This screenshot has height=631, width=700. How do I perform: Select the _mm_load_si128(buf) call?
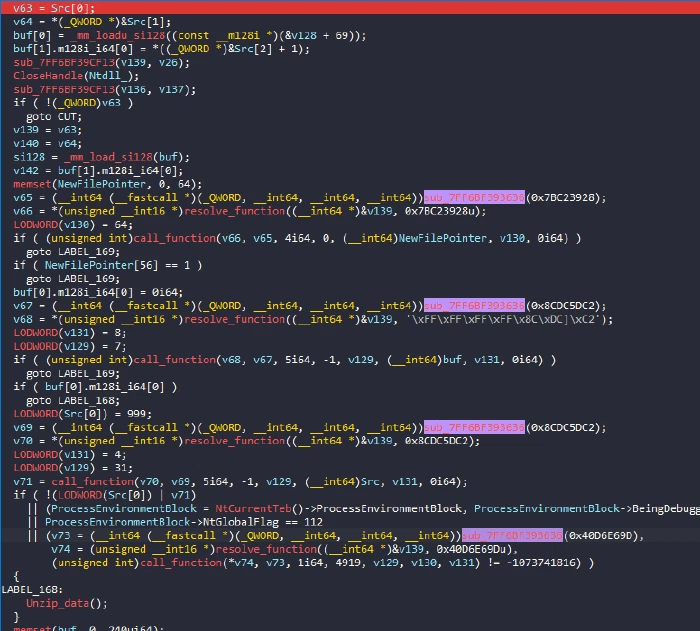[x=126, y=157]
